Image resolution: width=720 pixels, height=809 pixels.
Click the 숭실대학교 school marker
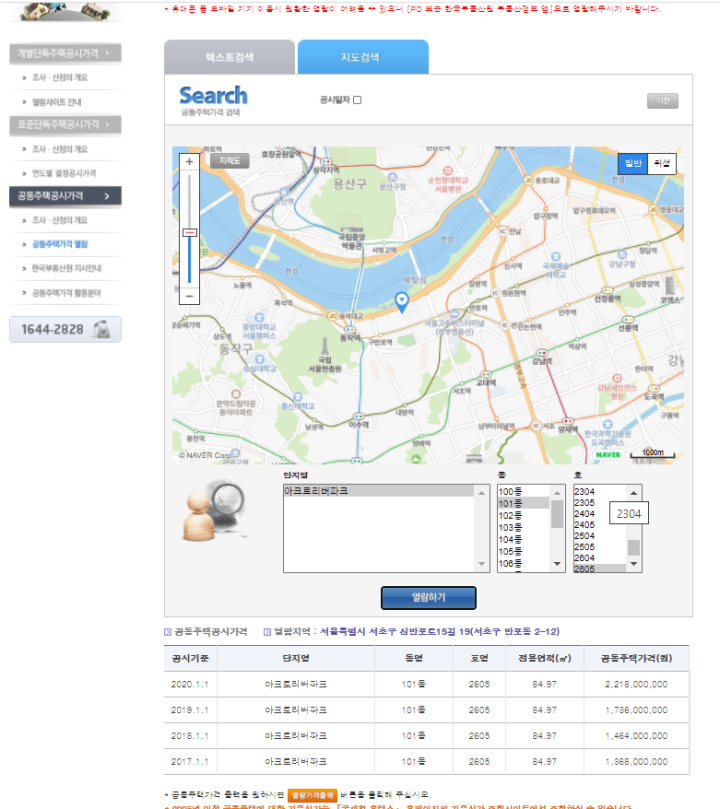[259, 359]
